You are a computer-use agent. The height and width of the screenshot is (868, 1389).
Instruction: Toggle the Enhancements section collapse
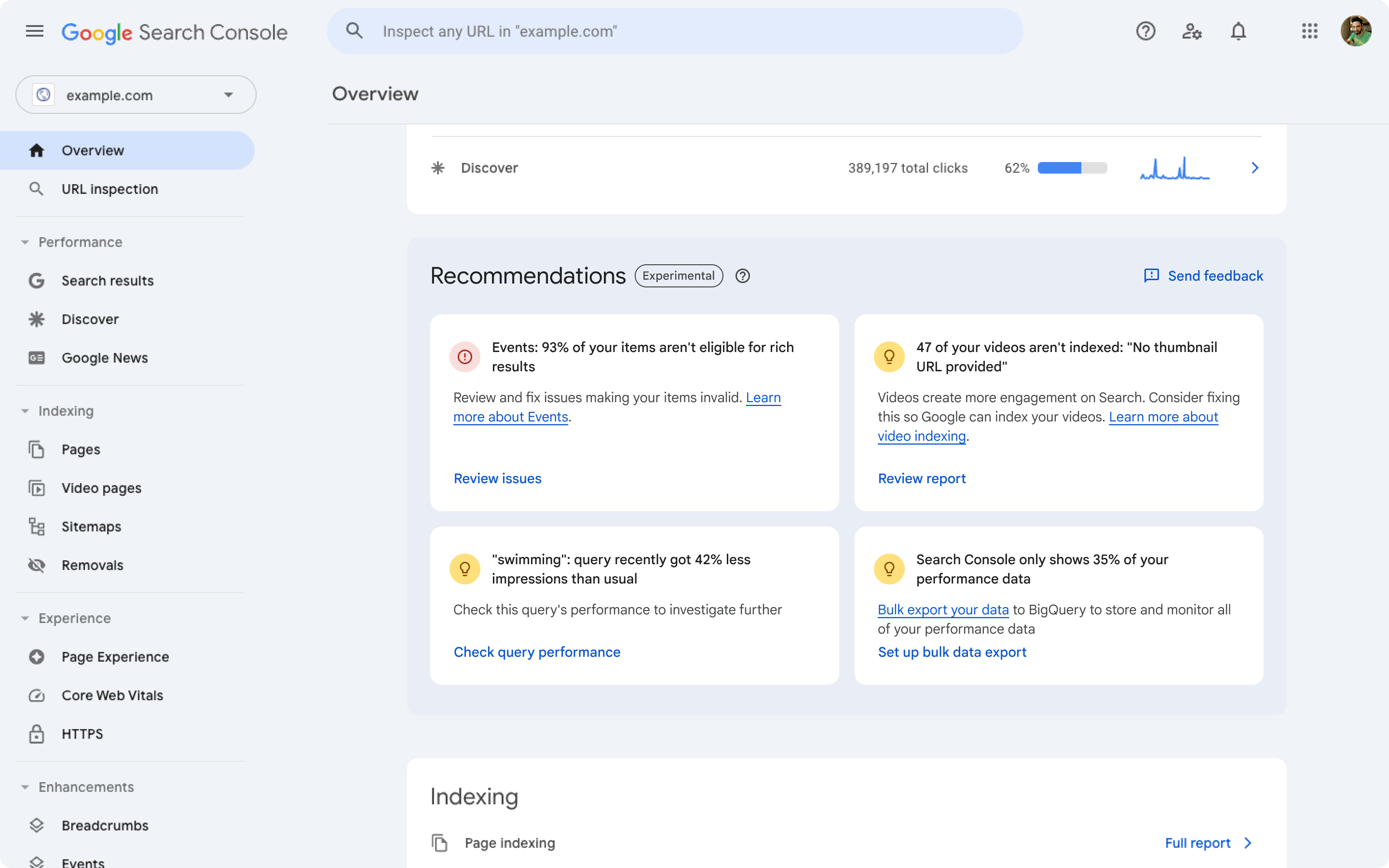point(24,787)
